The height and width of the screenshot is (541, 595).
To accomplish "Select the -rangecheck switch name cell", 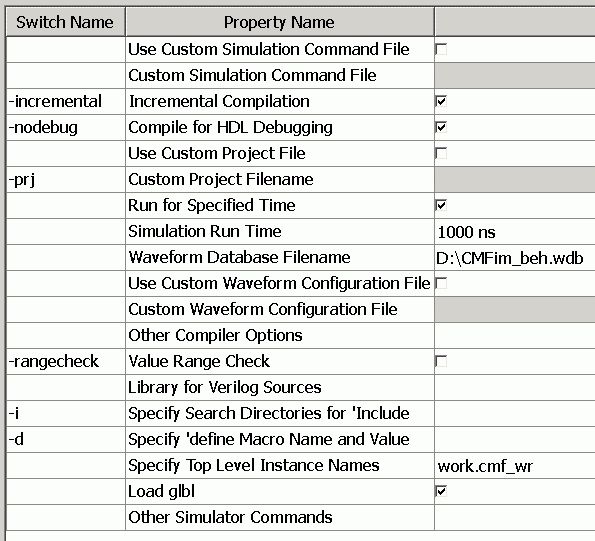I will tap(65, 361).
